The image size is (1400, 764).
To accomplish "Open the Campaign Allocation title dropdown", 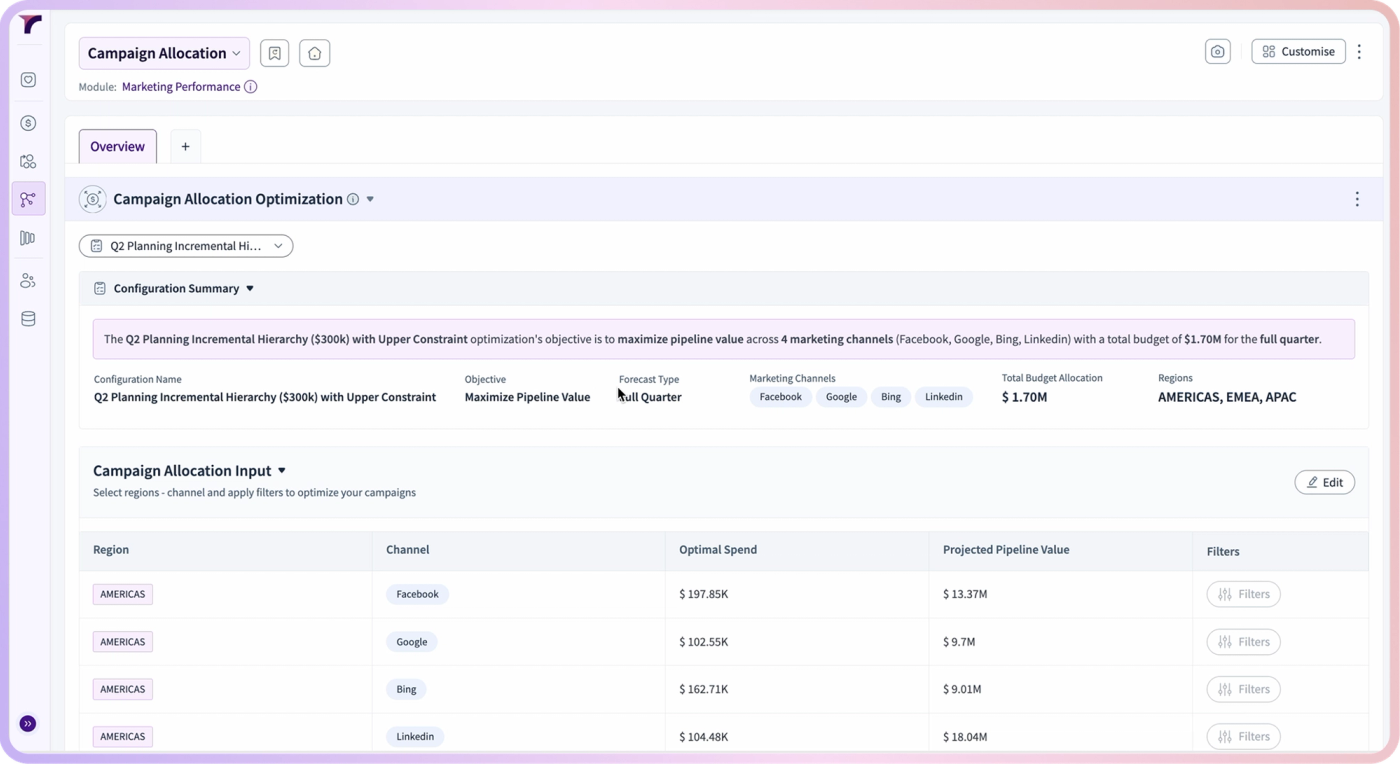I will (x=164, y=53).
